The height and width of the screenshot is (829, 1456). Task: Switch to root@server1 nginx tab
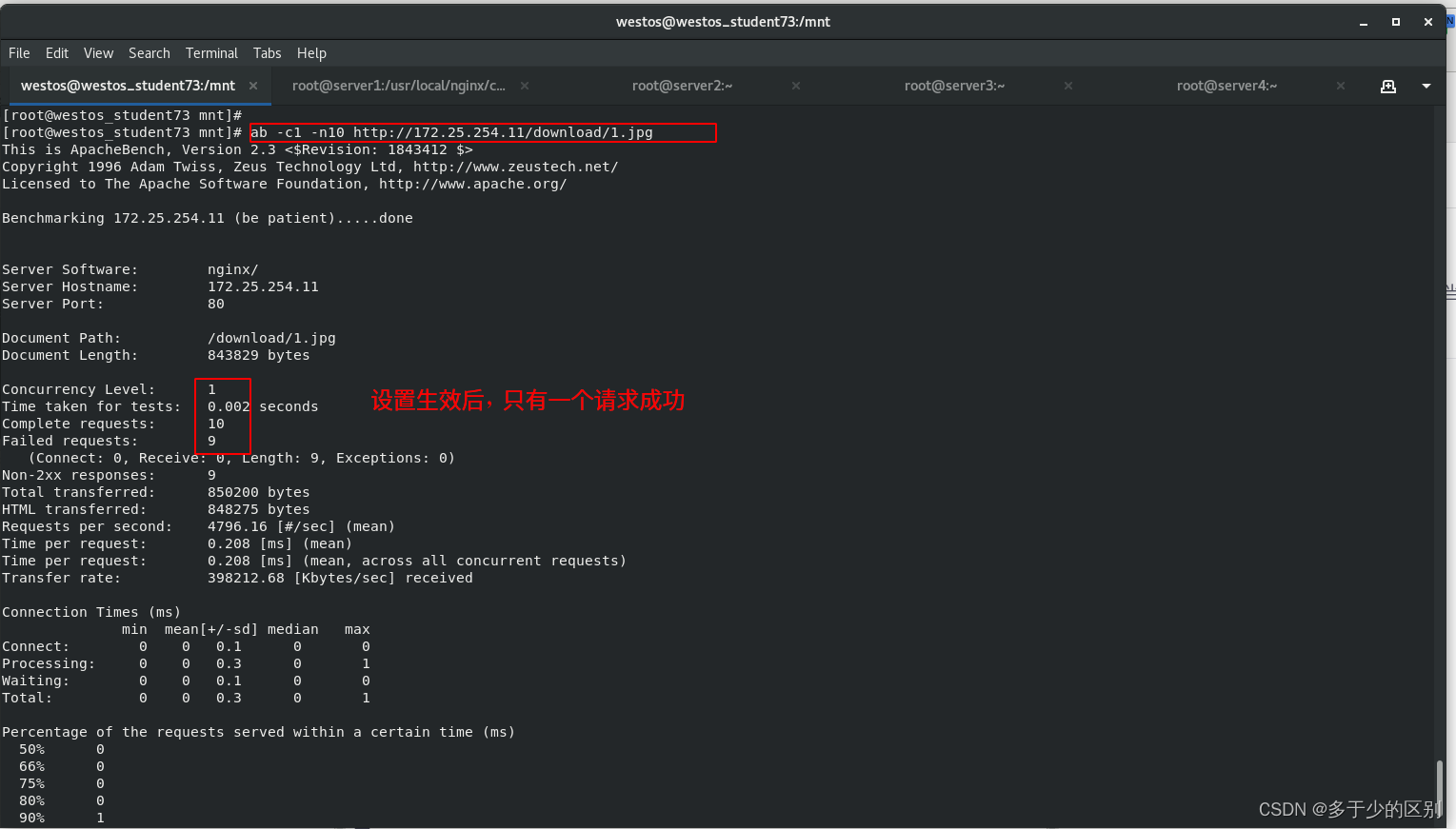pyautogui.click(x=399, y=86)
